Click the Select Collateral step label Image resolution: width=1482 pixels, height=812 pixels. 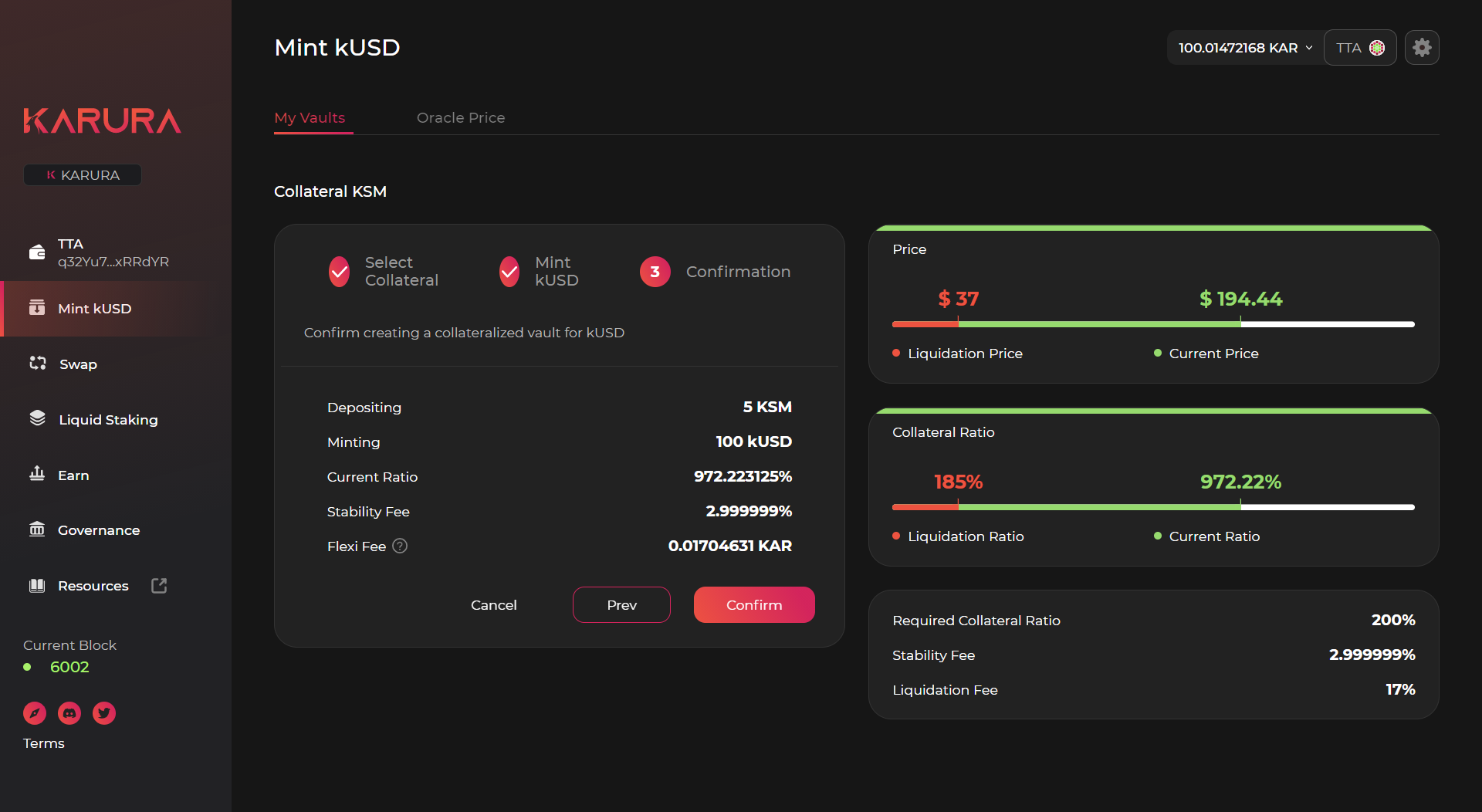point(401,272)
